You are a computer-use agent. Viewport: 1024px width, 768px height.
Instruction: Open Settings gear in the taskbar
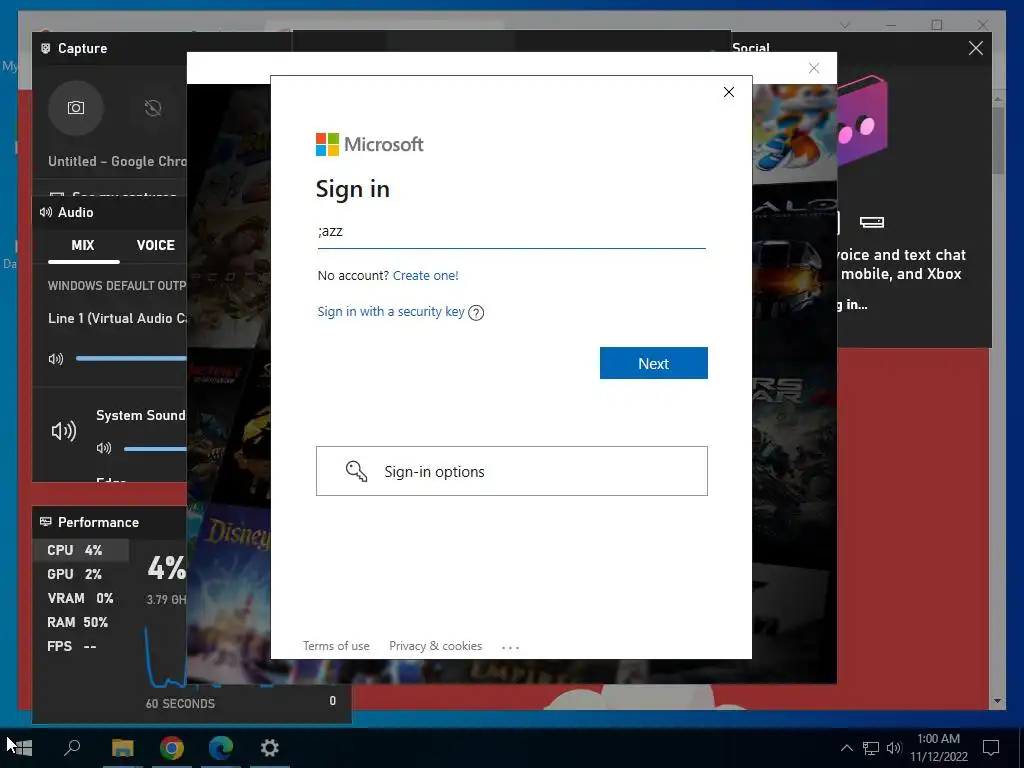coord(270,748)
